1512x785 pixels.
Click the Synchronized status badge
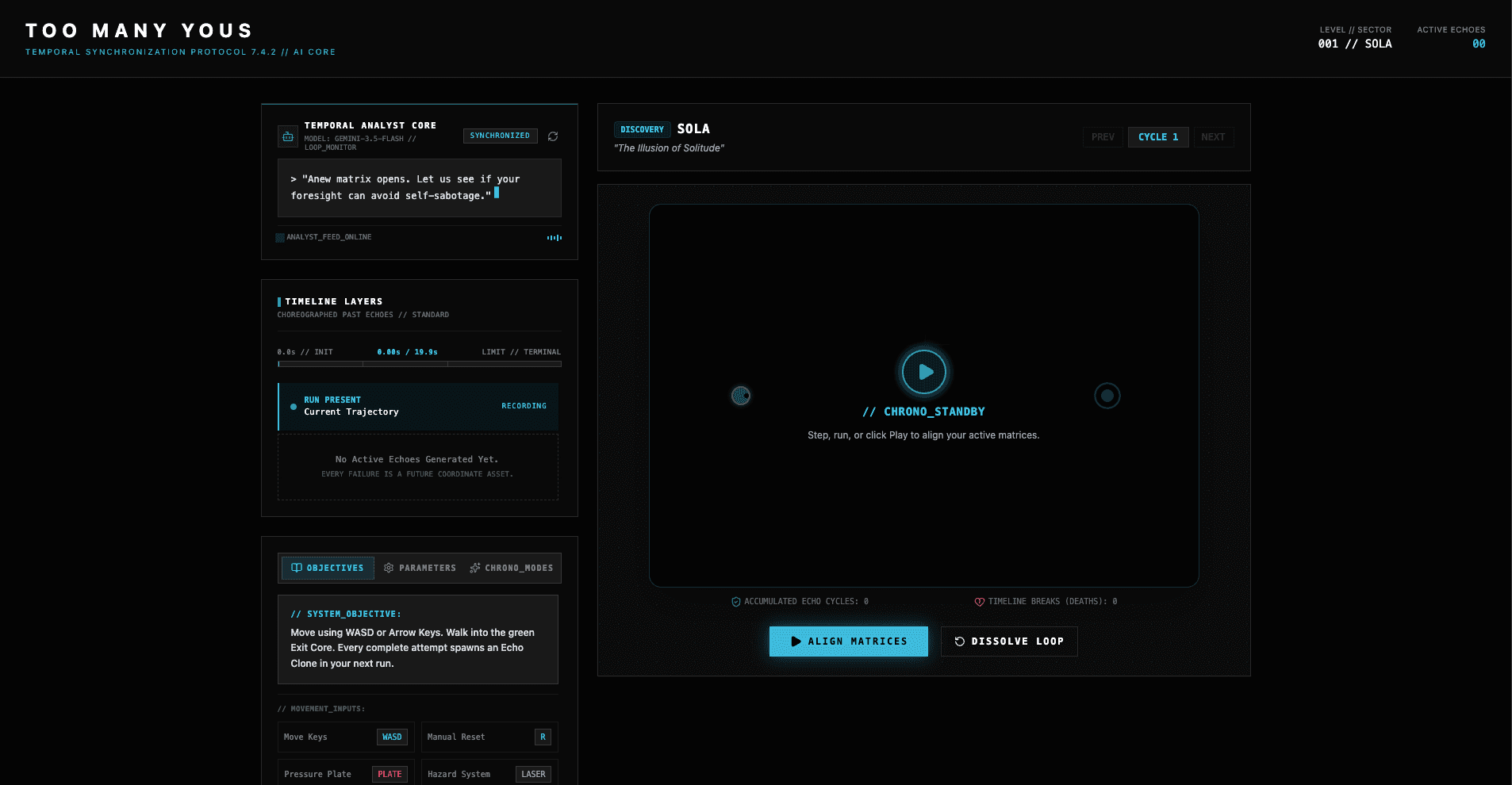[500, 136]
